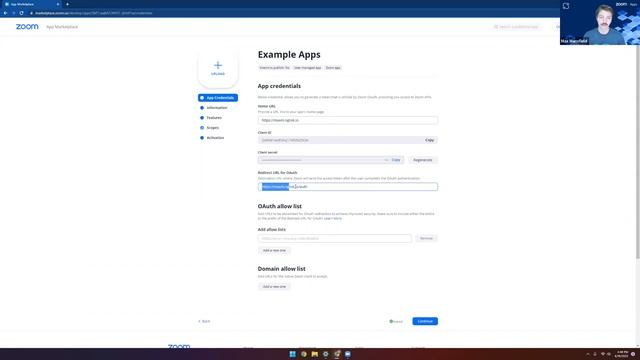This screenshot has width=640, height=360.
Task: Close the App Marketplace browser tab
Action: (58, 4)
